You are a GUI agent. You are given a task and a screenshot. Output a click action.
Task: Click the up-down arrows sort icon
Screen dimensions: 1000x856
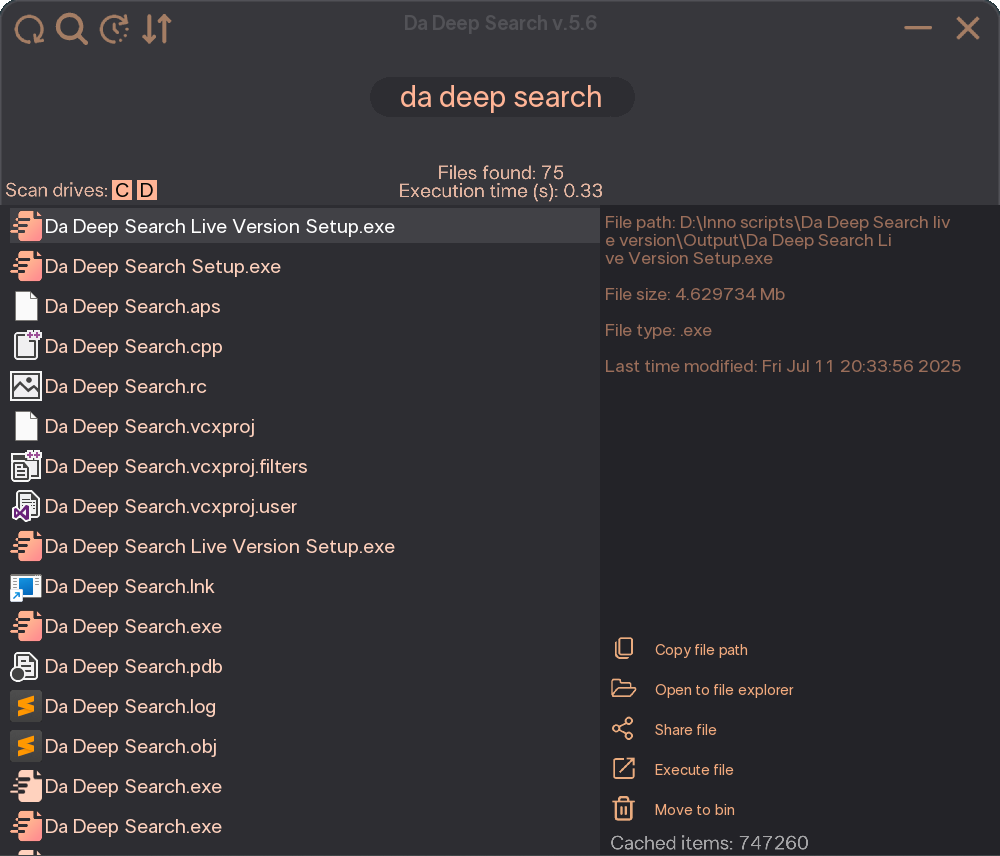[157, 29]
